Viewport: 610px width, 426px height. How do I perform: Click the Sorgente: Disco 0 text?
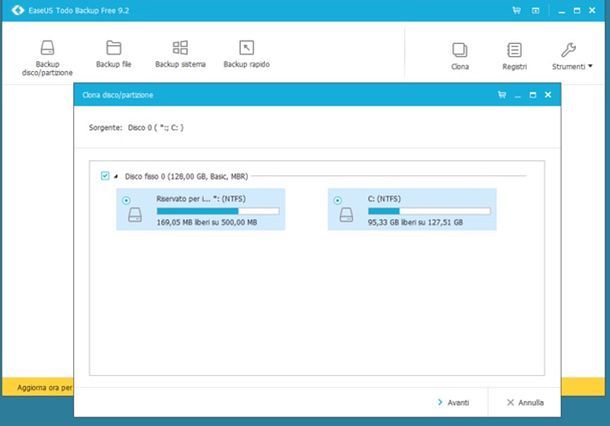[136, 128]
